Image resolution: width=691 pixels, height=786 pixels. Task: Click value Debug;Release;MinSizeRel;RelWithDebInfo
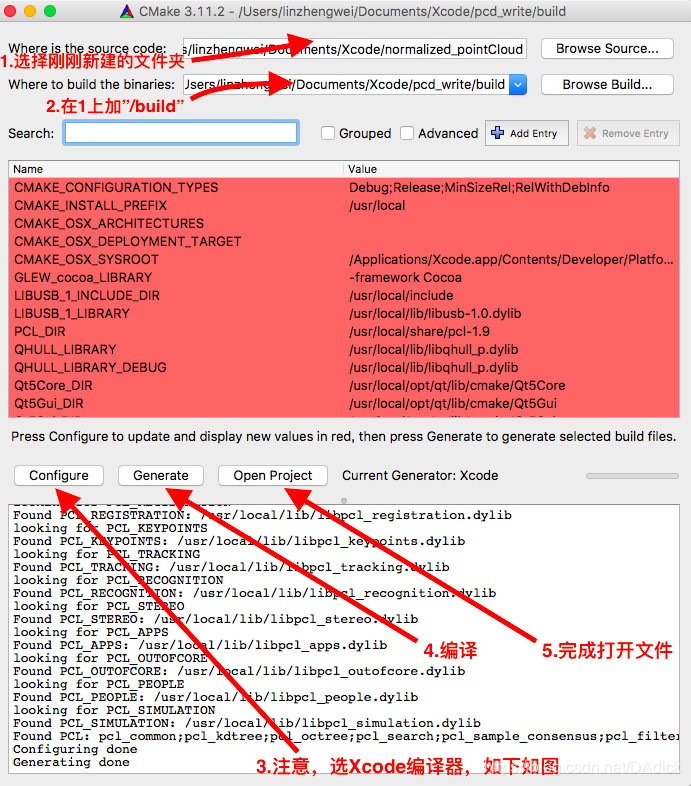click(x=479, y=187)
